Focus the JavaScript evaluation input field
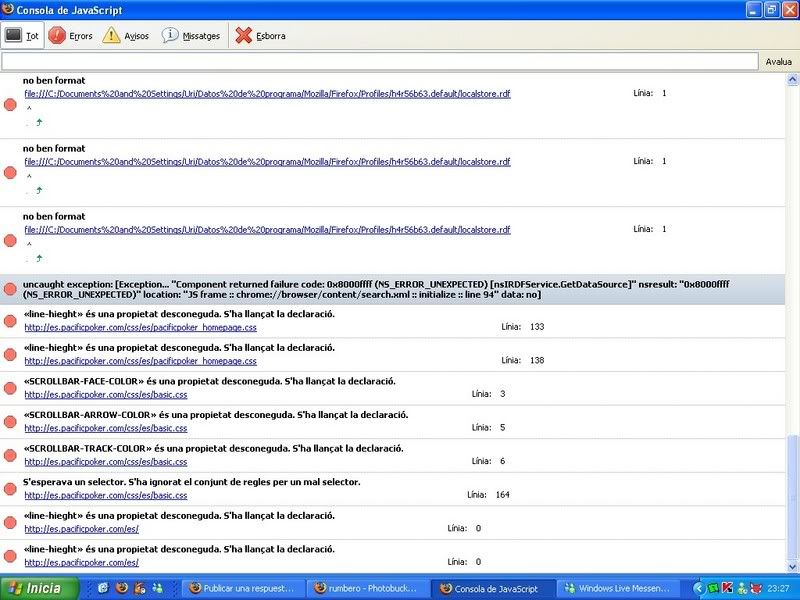This screenshot has height=600, width=800. point(380,62)
